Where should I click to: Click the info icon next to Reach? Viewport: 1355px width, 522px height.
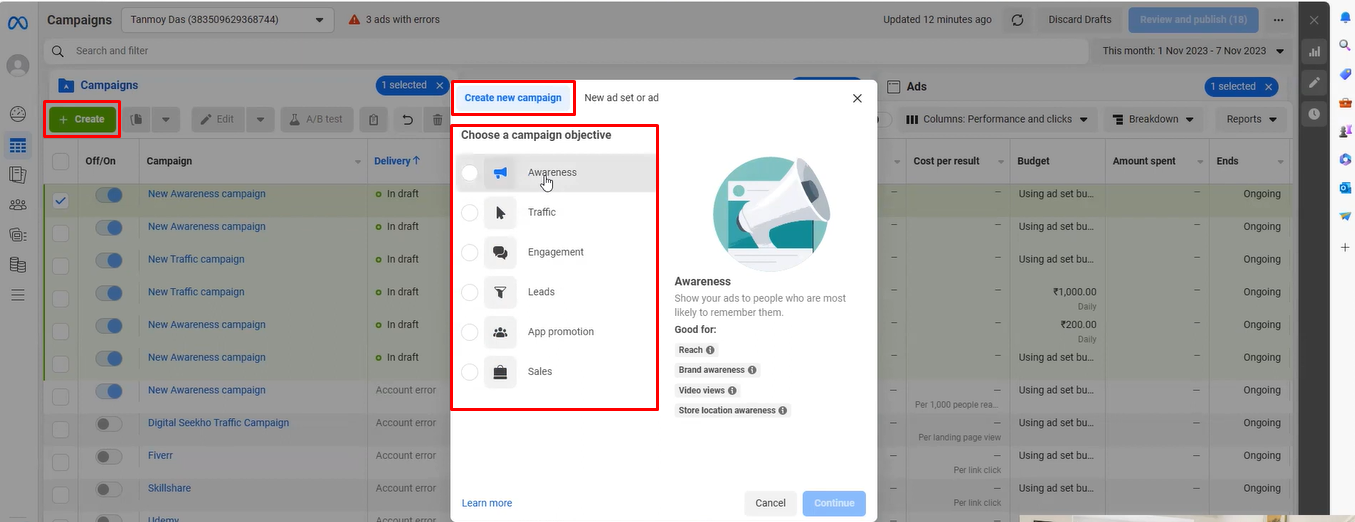click(x=711, y=350)
